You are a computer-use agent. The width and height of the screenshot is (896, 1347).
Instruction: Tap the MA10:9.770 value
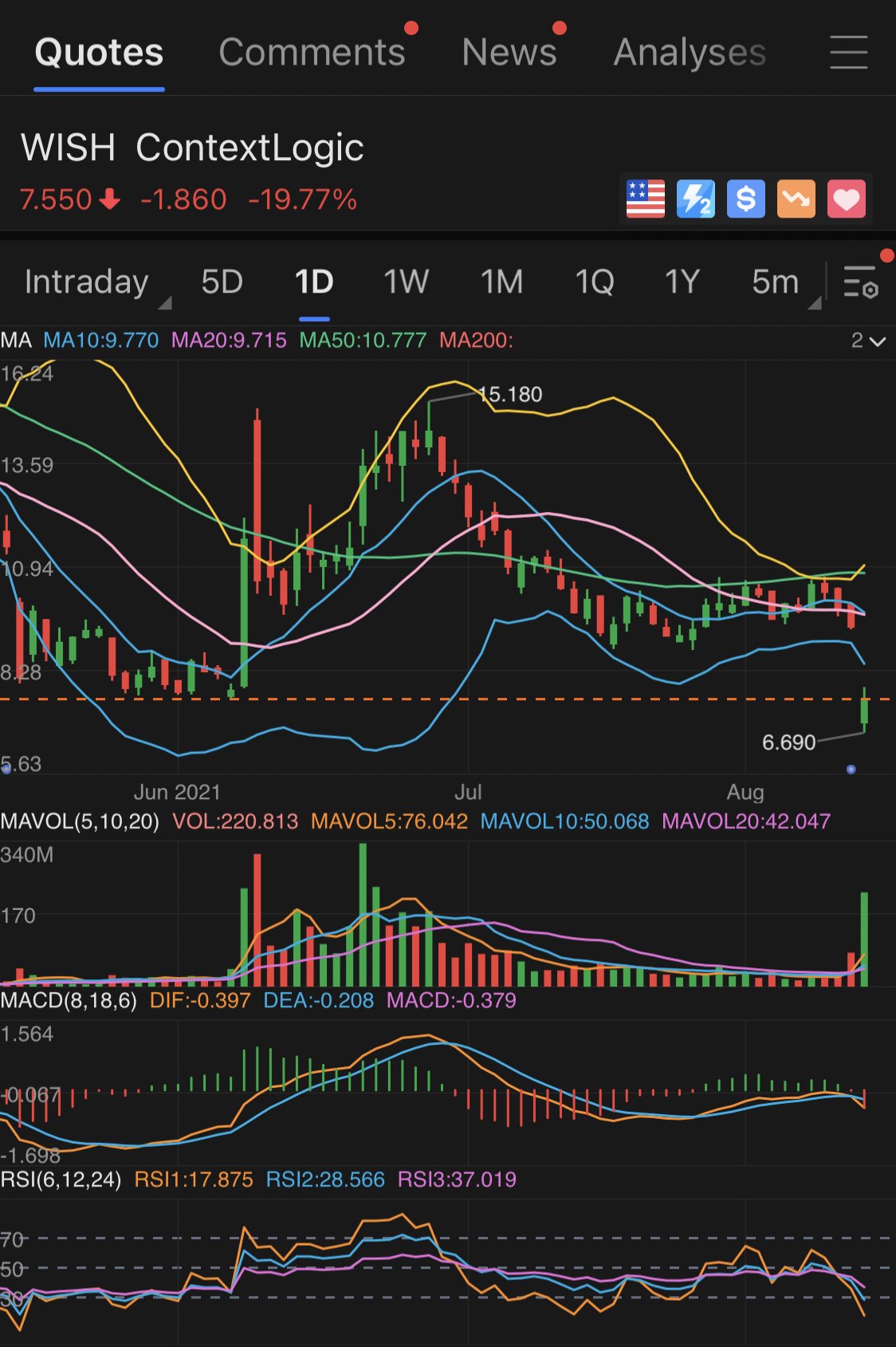point(101,341)
